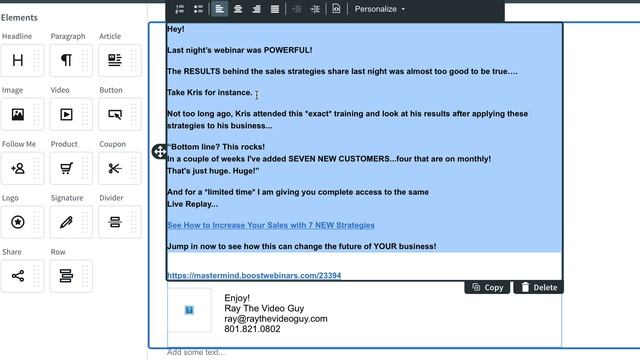Select the Coupon scissors element
Screen dimensions: 640x360
120,168
